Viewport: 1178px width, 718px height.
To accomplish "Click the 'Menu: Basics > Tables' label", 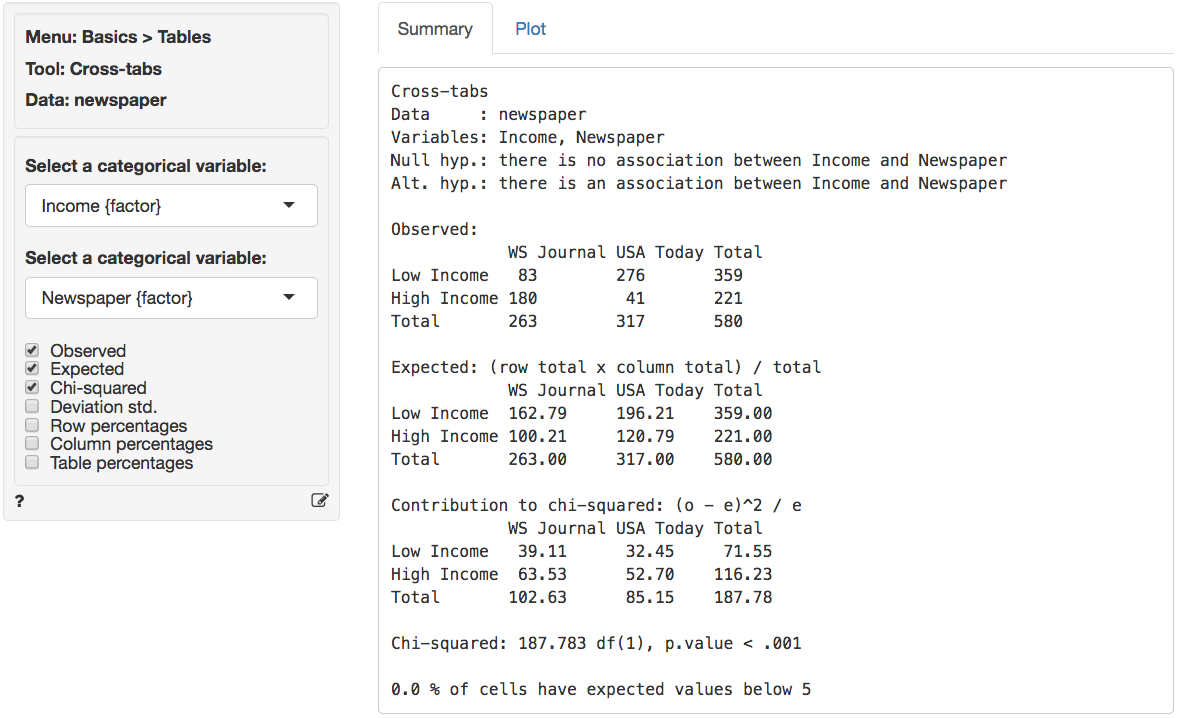I will tap(118, 38).
